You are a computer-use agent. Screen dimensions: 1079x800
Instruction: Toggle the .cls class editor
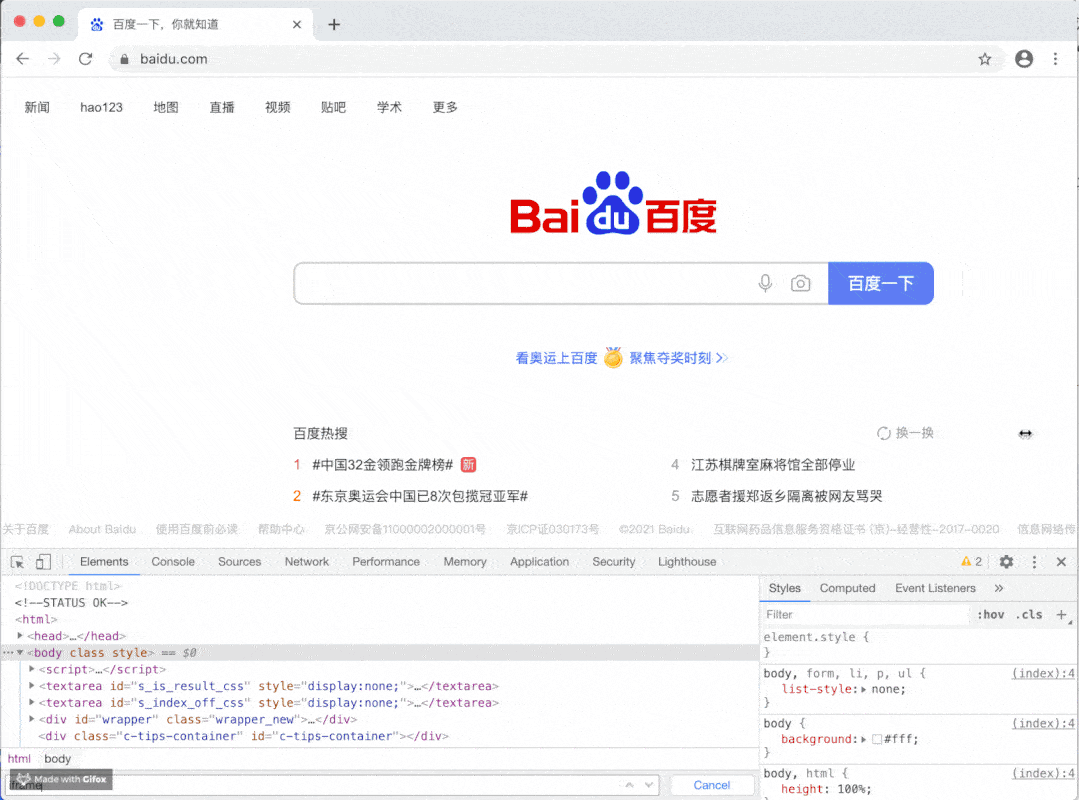(x=1029, y=615)
